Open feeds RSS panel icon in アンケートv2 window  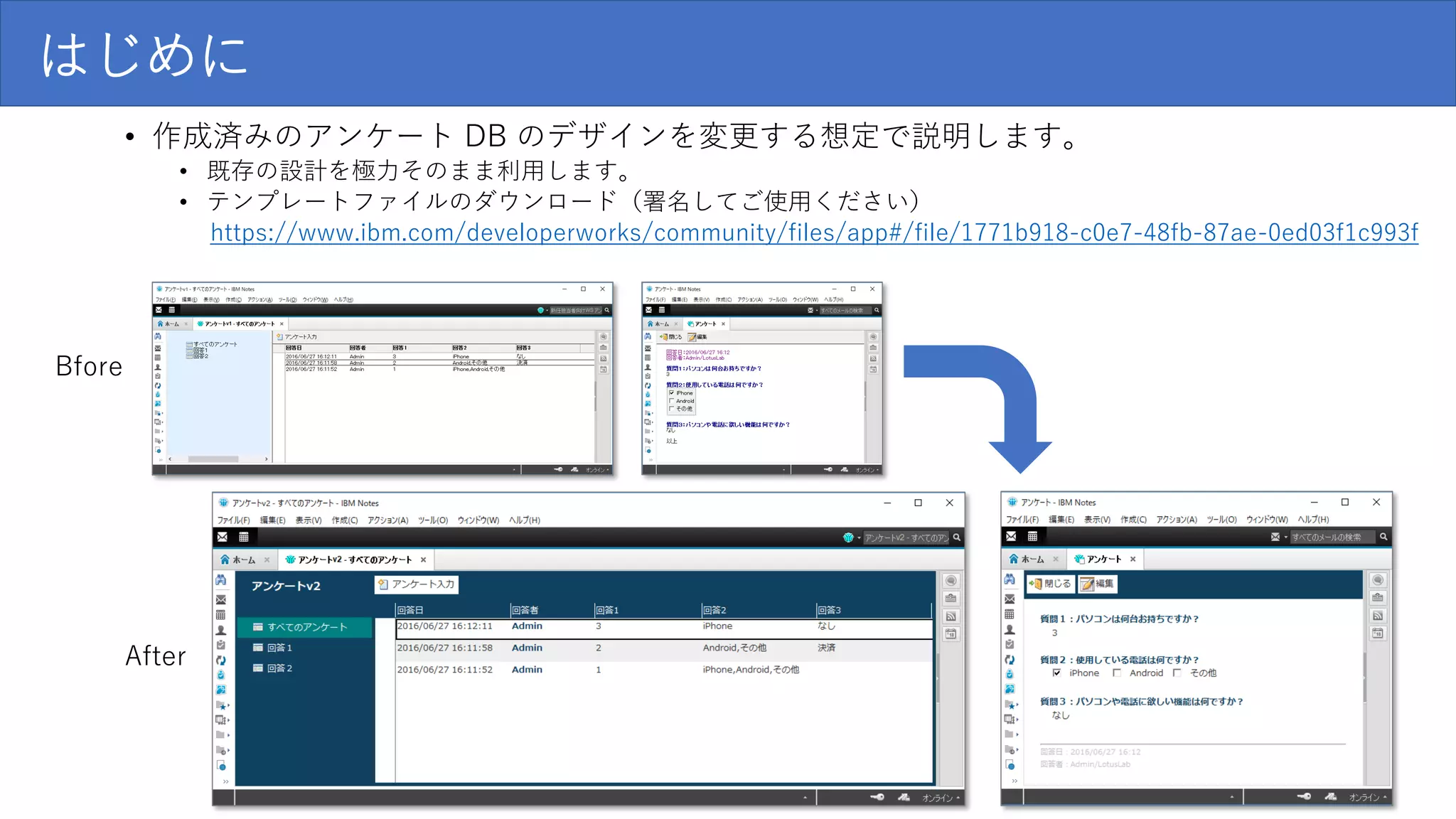[x=951, y=616]
